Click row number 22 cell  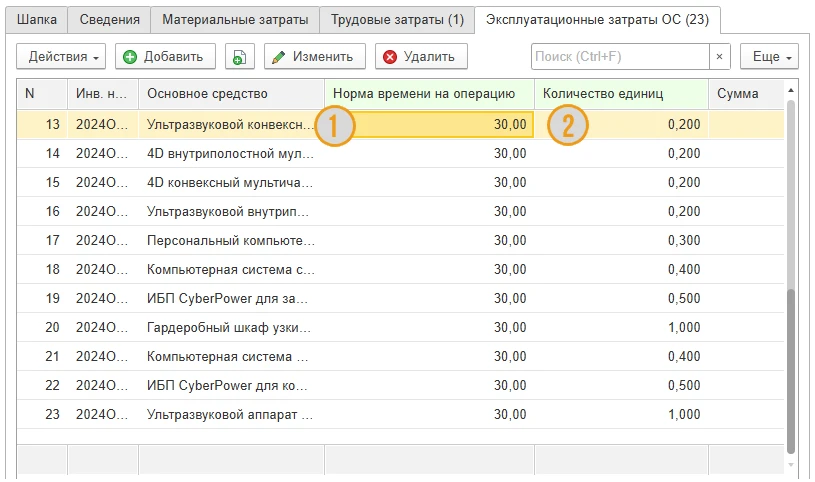[42, 386]
